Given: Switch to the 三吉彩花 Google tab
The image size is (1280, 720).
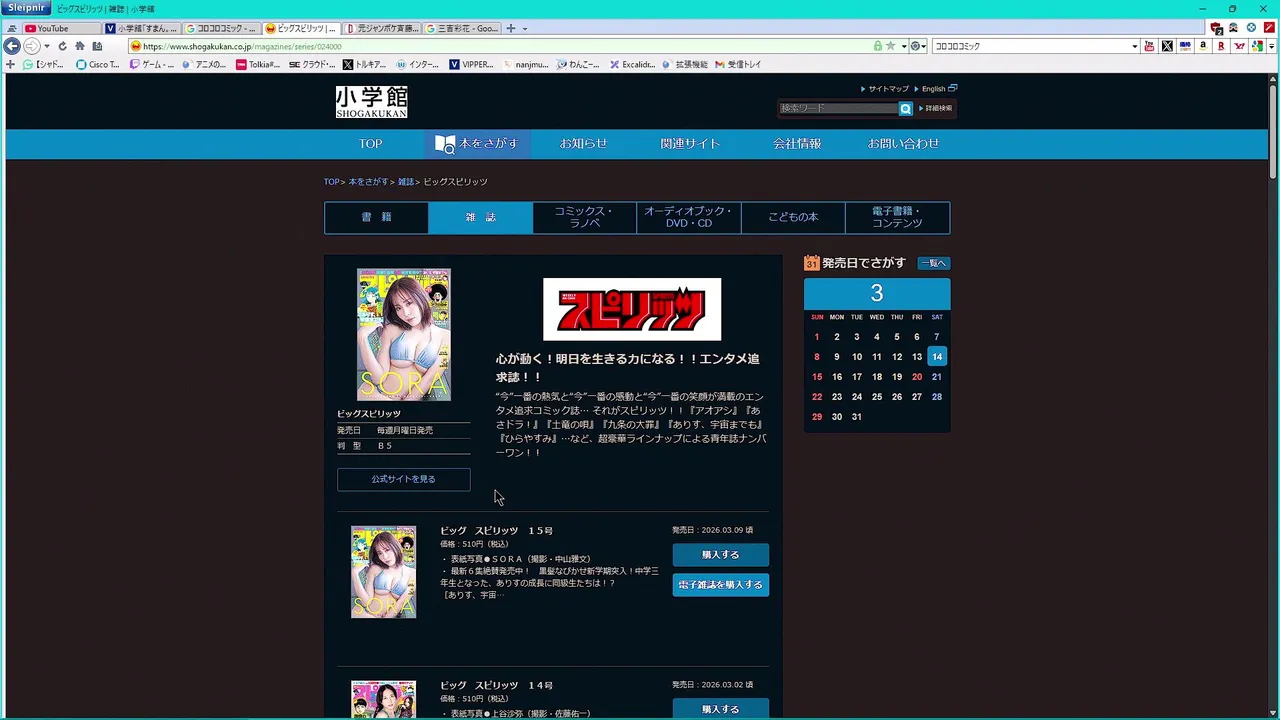Looking at the screenshot, I should pyautogui.click(x=462, y=28).
